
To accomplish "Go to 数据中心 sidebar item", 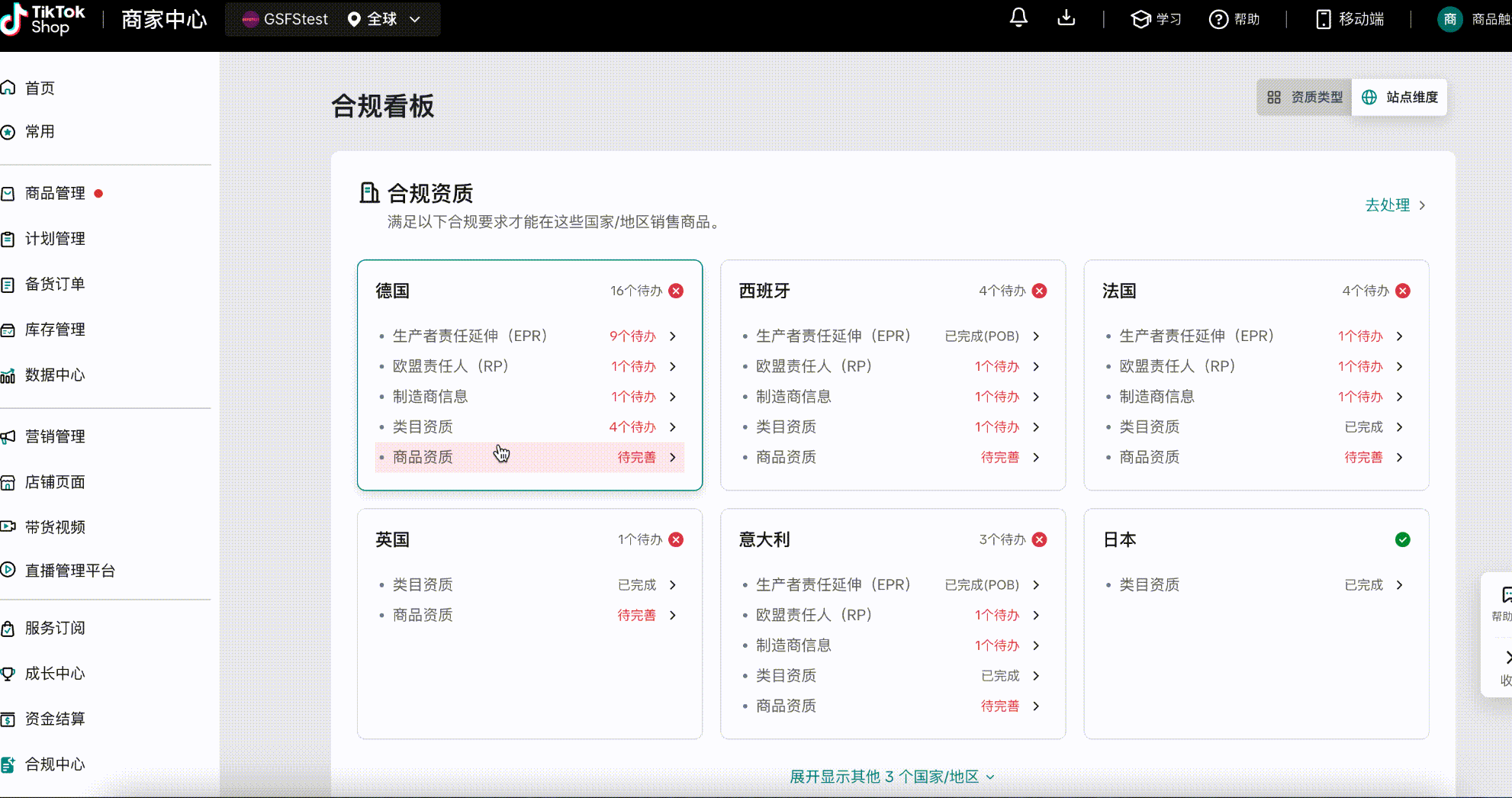I will (x=55, y=375).
